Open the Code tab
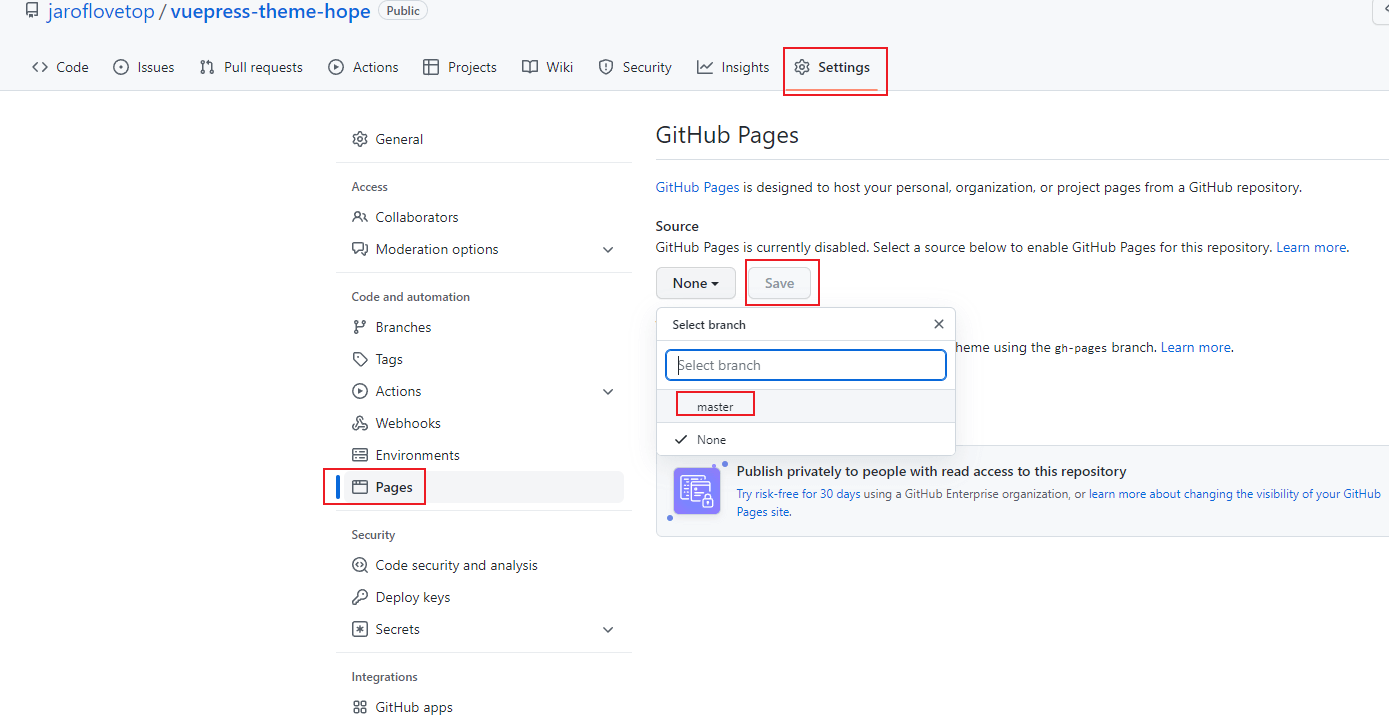The image size is (1389, 715). click(60, 67)
